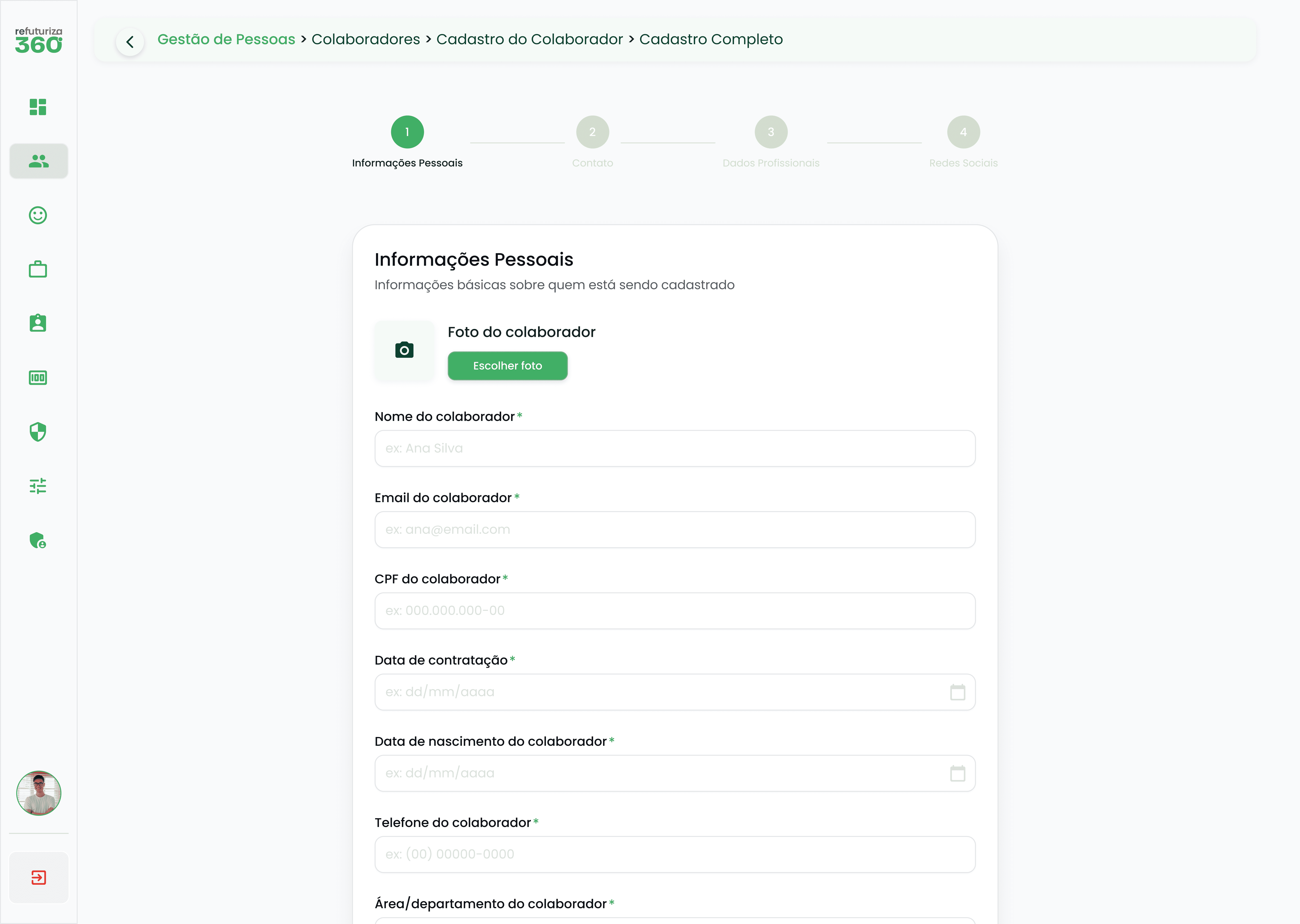Jump to step 3 Dados Profissionais
The height and width of the screenshot is (924, 1300).
[x=771, y=132]
